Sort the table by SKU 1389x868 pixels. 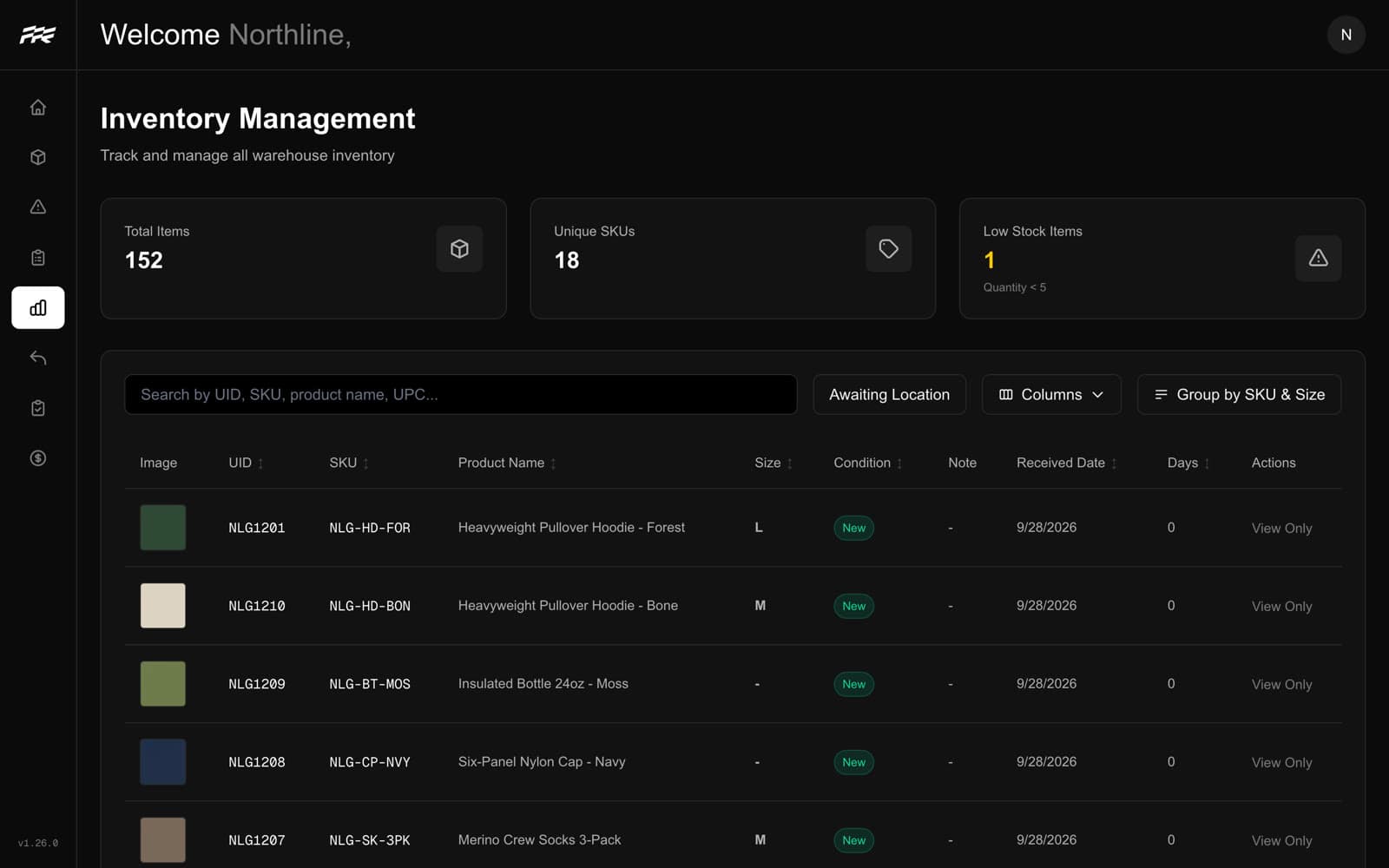(349, 463)
